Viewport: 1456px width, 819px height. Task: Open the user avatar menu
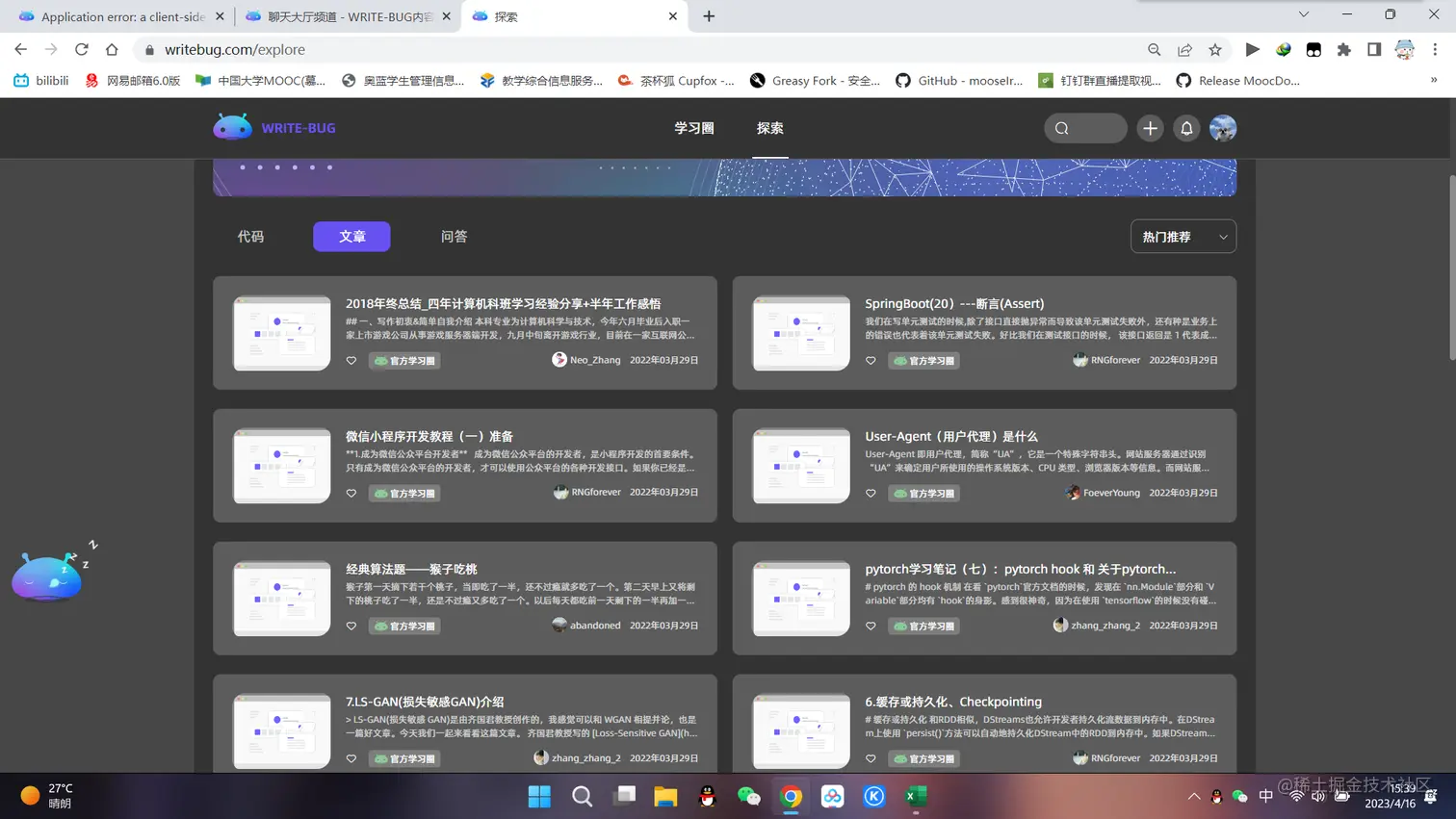point(1223,128)
